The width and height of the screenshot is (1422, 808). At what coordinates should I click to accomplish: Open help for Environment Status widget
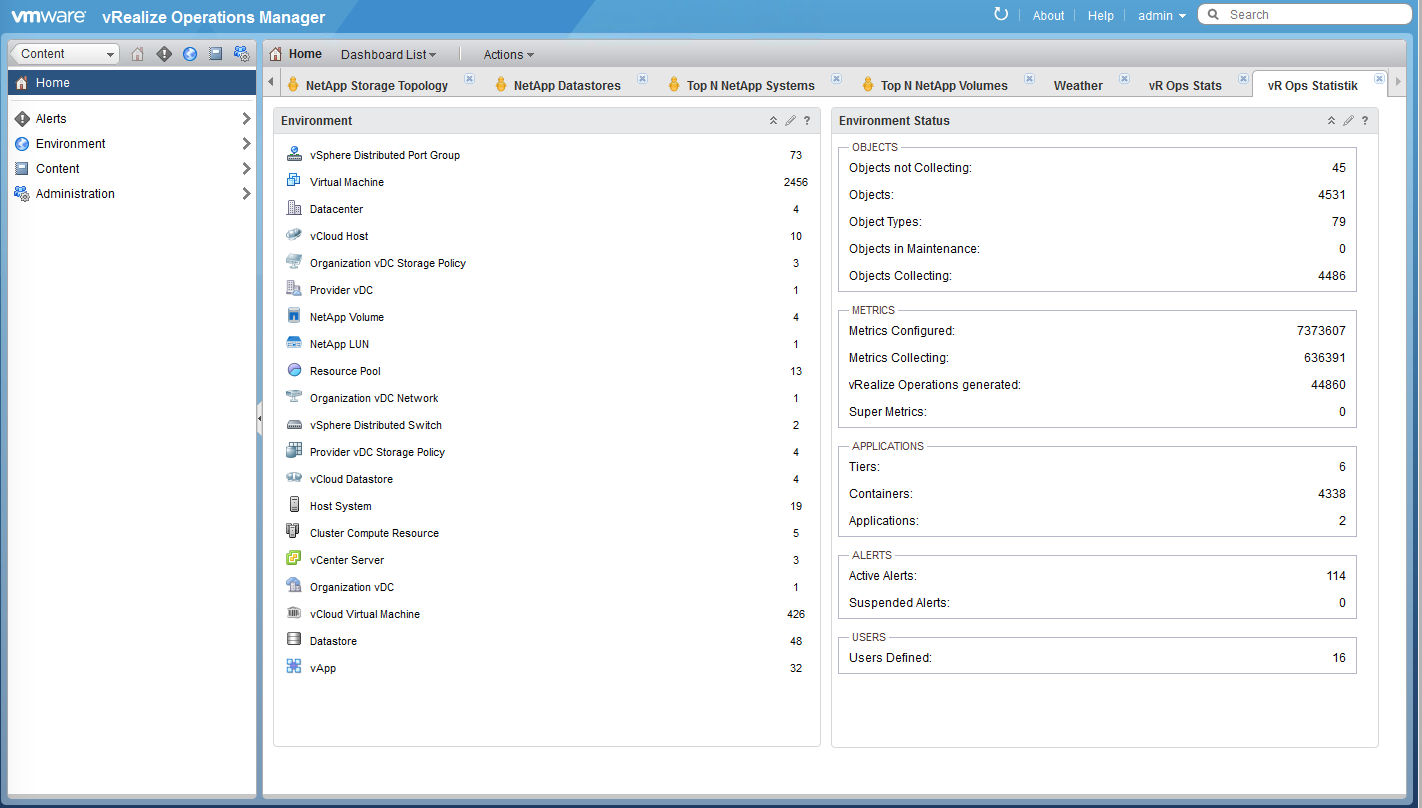pos(1365,121)
